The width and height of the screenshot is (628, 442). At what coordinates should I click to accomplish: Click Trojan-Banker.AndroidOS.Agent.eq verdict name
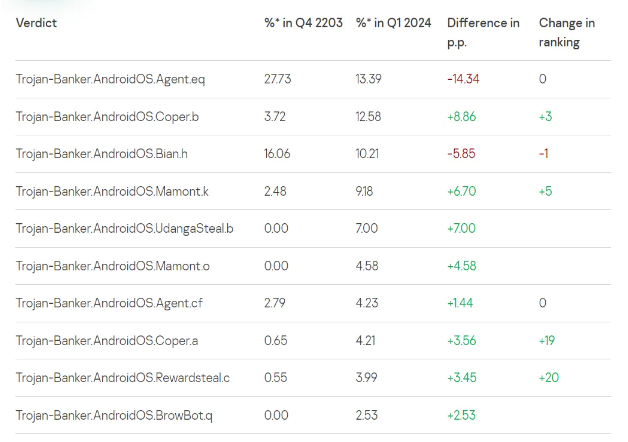coord(110,79)
